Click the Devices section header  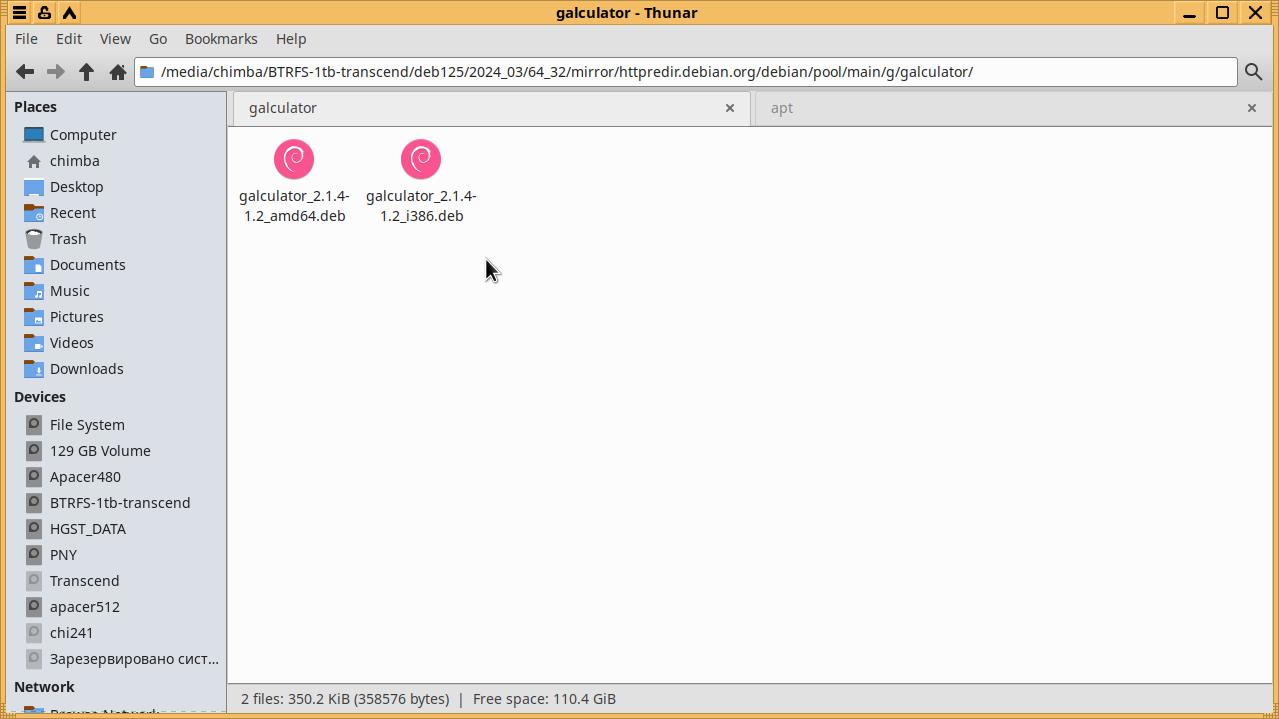coord(40,397)
